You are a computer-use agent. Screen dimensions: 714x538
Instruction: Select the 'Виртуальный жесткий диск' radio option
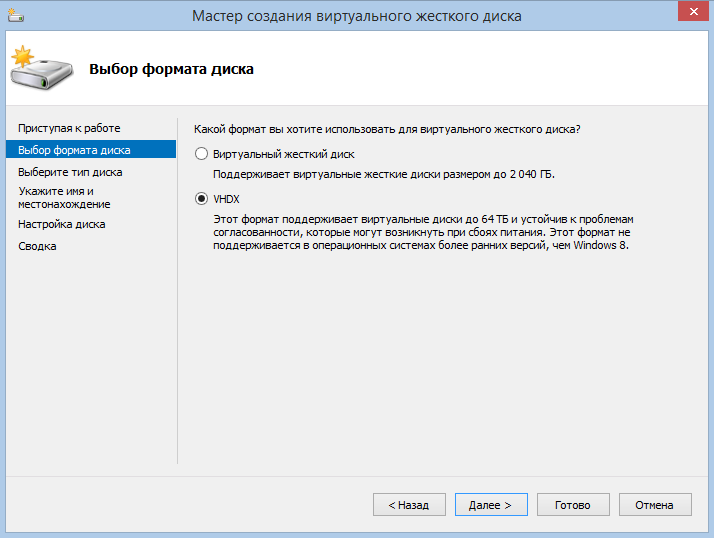click(x=202, y=154)
